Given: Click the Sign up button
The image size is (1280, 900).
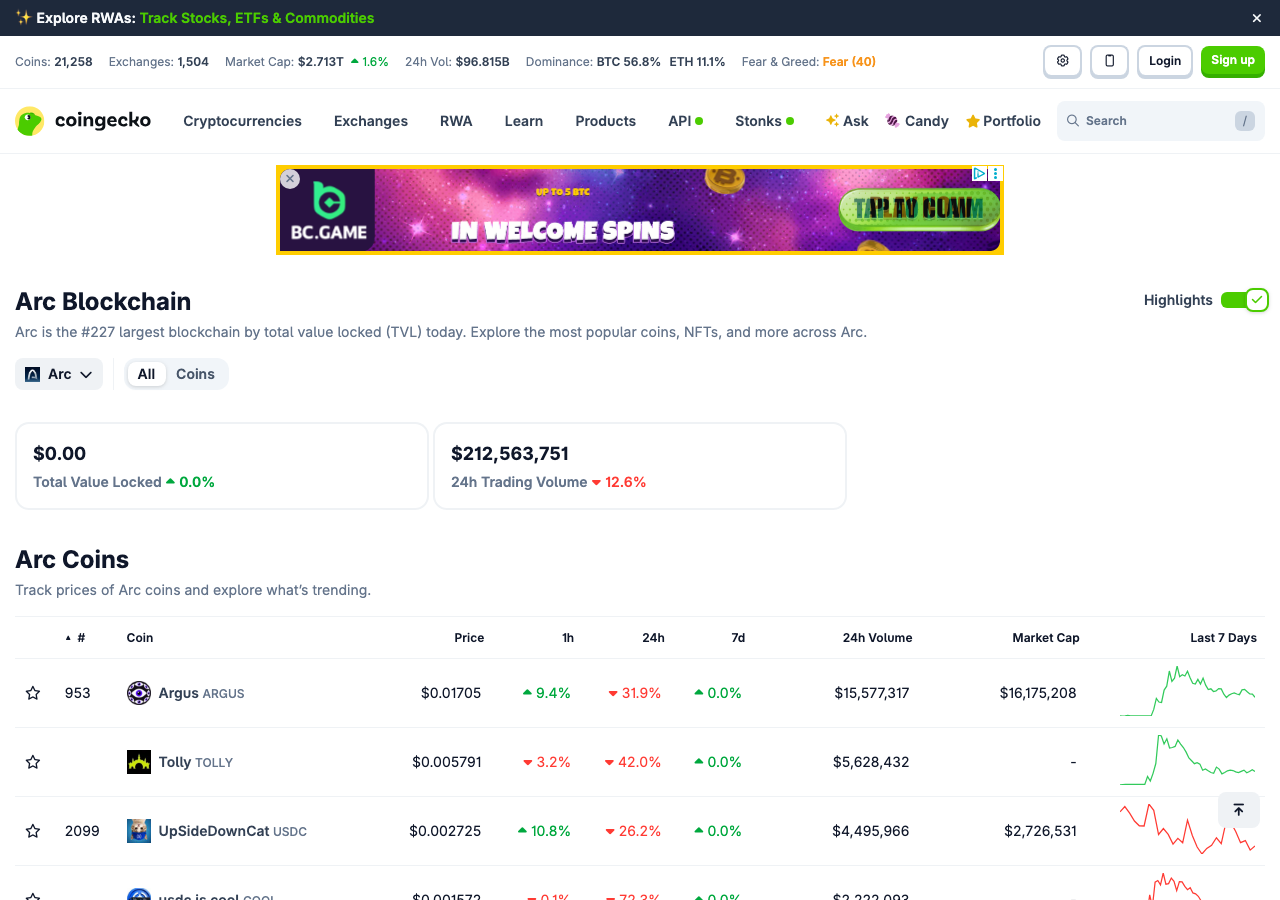Looking at the screenshot, I should [x=1233, y=61].
